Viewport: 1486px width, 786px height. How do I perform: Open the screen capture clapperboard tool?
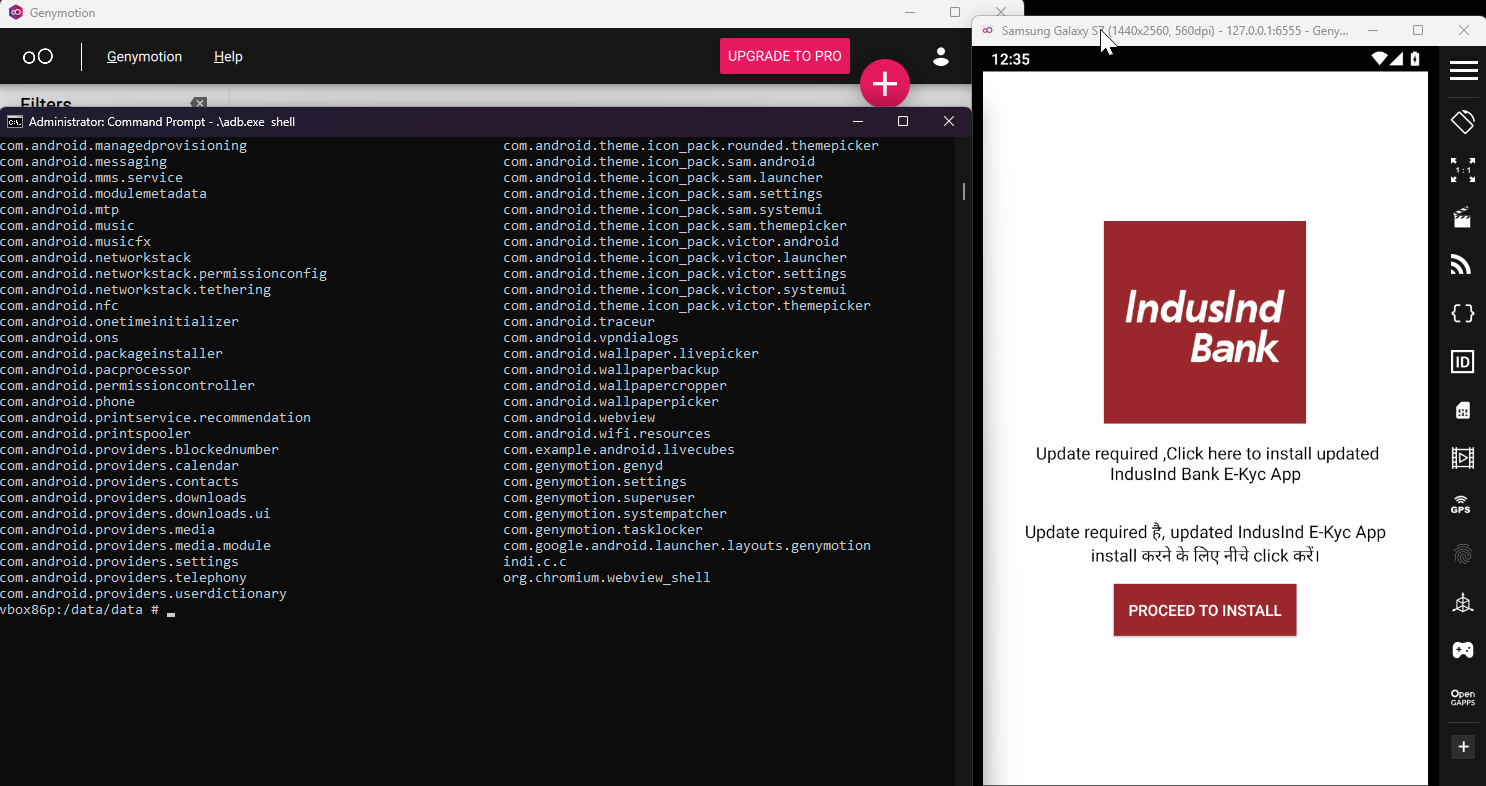coord(1463,217)
